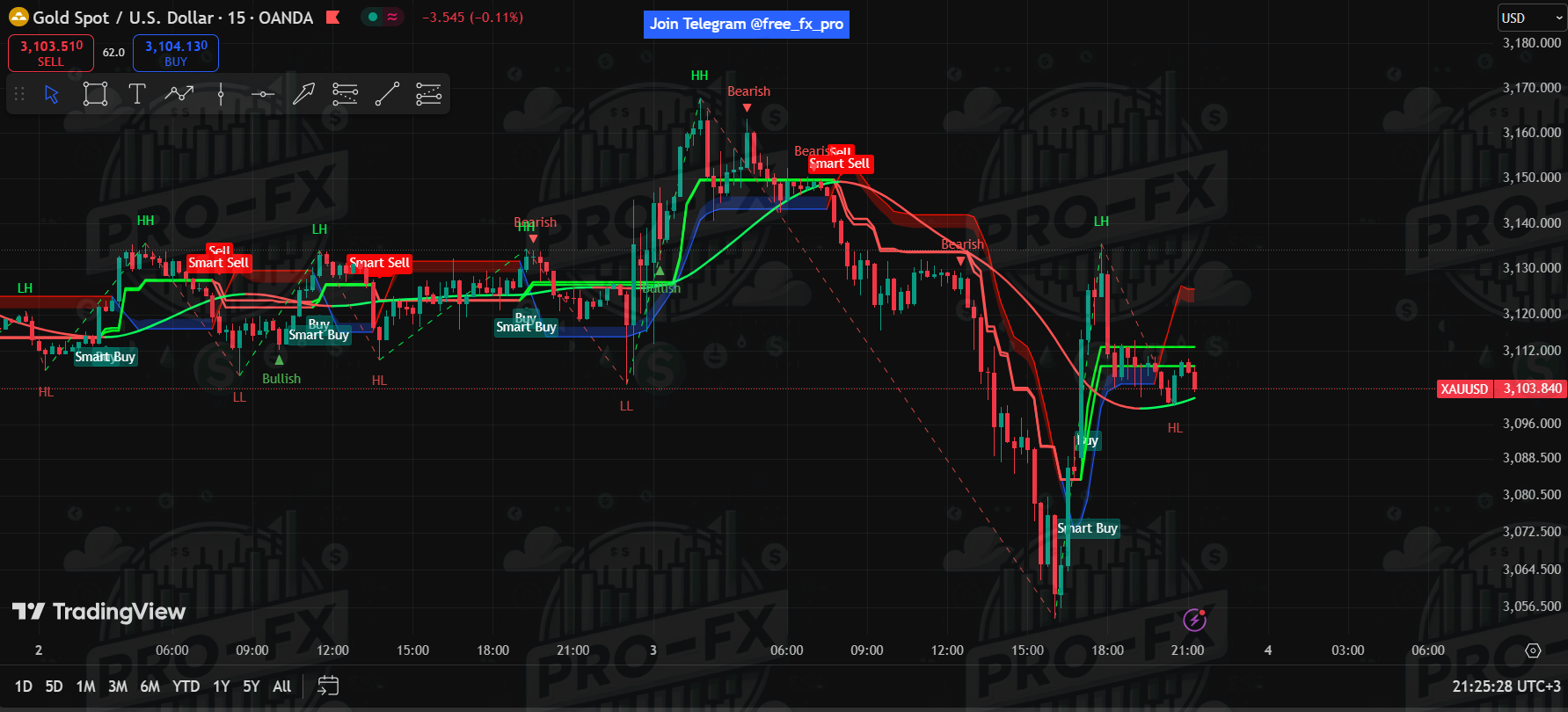Image resolution: width=1568 pixels, height=712 pixels.
Task: Click the 3,056.500 price axis label
Action: pyautogui.click(x=1532, y=607)
